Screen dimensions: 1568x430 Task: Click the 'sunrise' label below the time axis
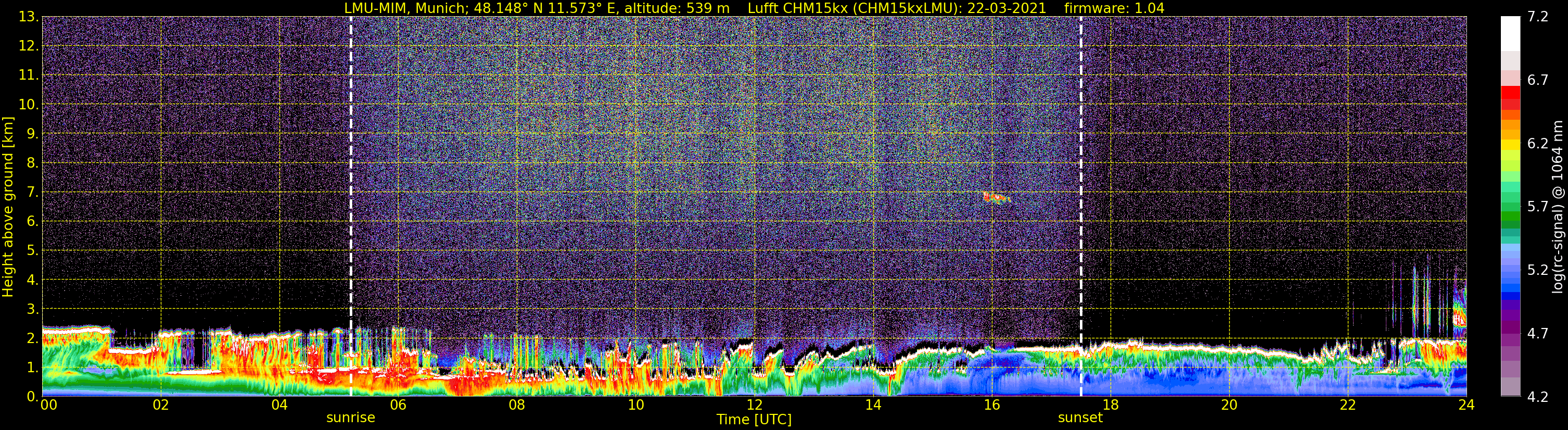[351, 418]
